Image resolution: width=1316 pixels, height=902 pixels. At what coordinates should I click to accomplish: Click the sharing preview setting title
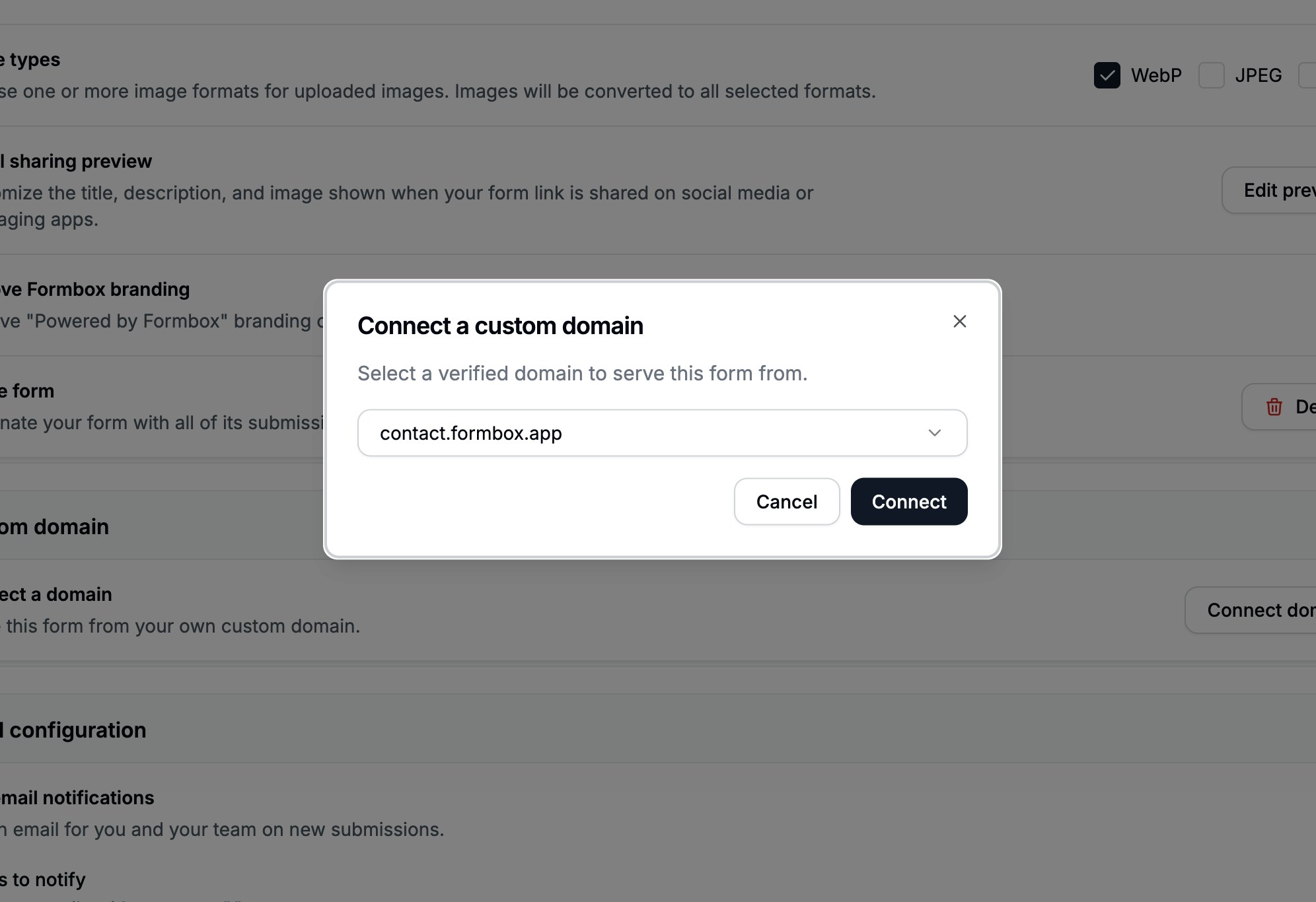(77, 161)
